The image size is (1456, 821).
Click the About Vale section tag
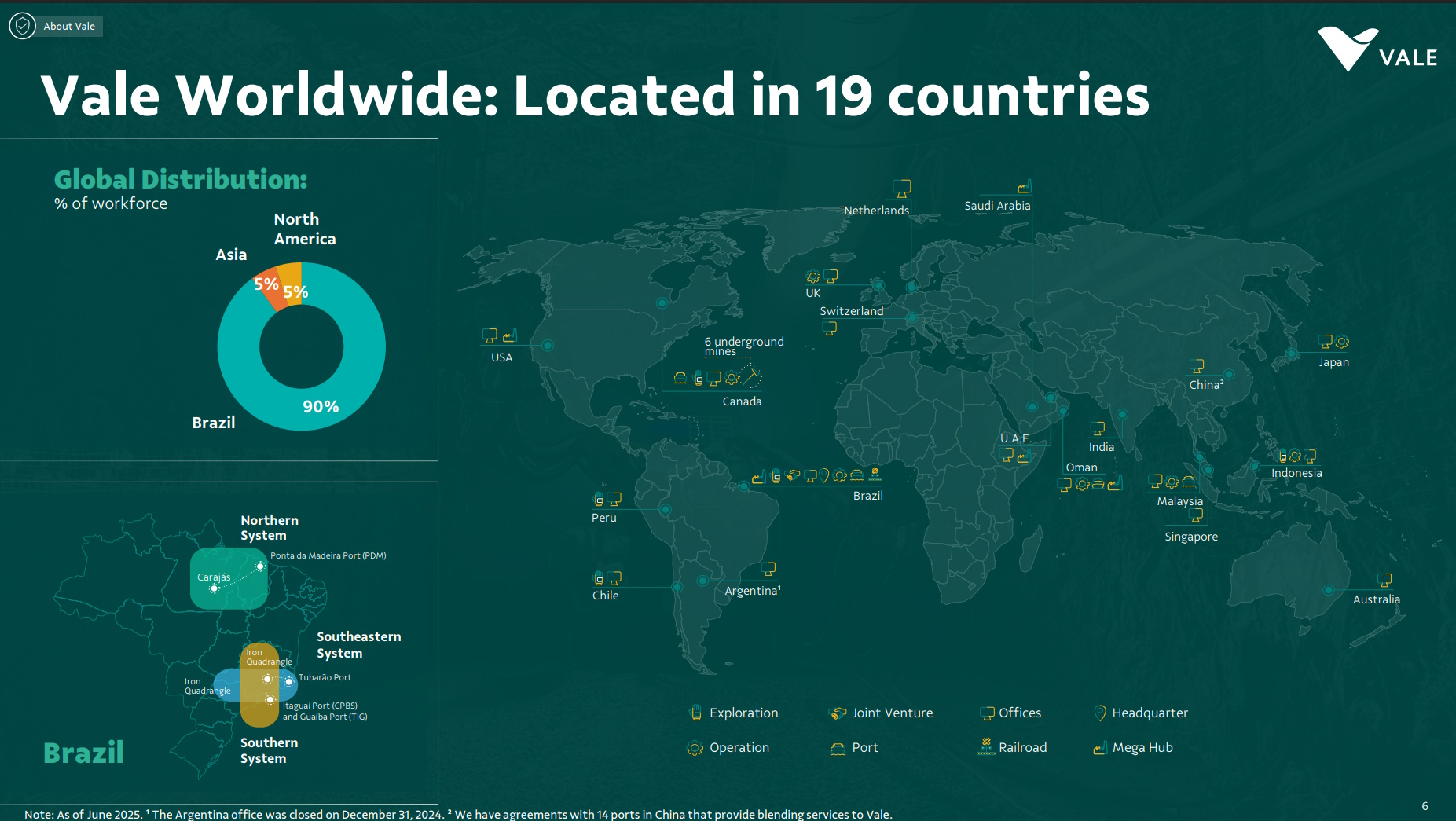69,26
